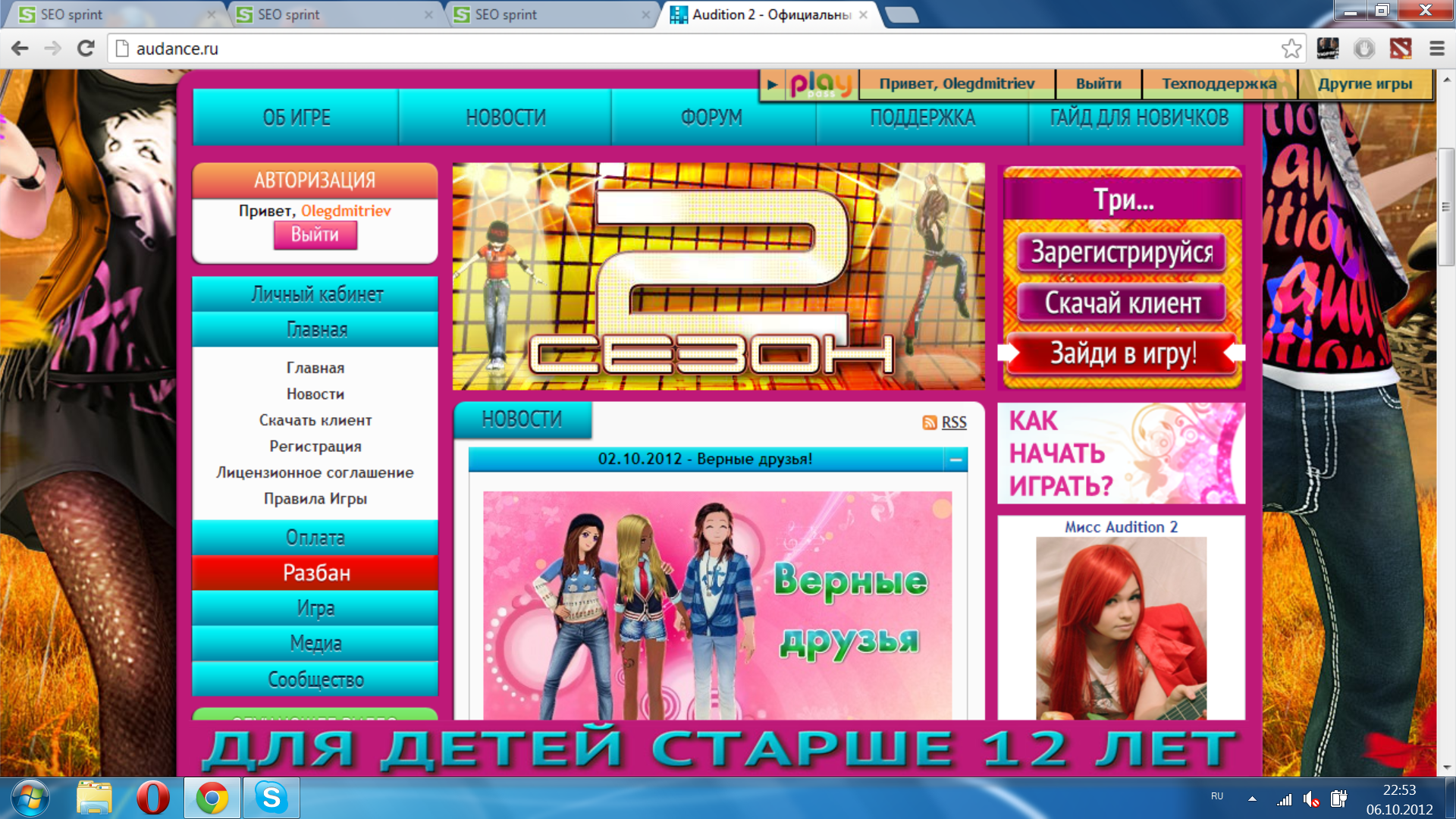Image resolution: width=1456 pixels, height=819 pixels.
Task: Click the browser vertical scrollbar thumb
Action: coord(1446,206)
